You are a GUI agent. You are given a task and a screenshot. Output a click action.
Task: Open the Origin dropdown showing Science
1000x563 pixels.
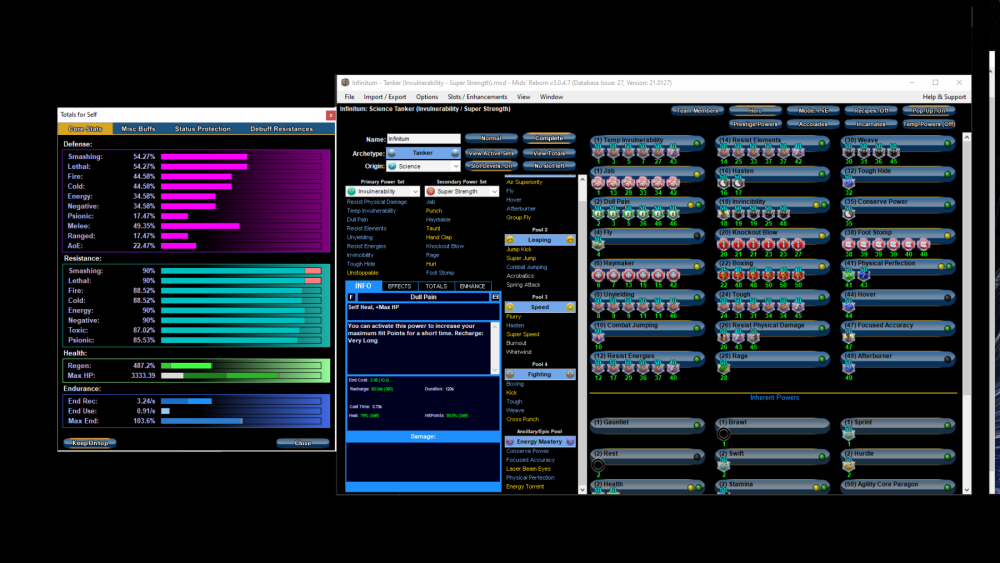(423, 166)
